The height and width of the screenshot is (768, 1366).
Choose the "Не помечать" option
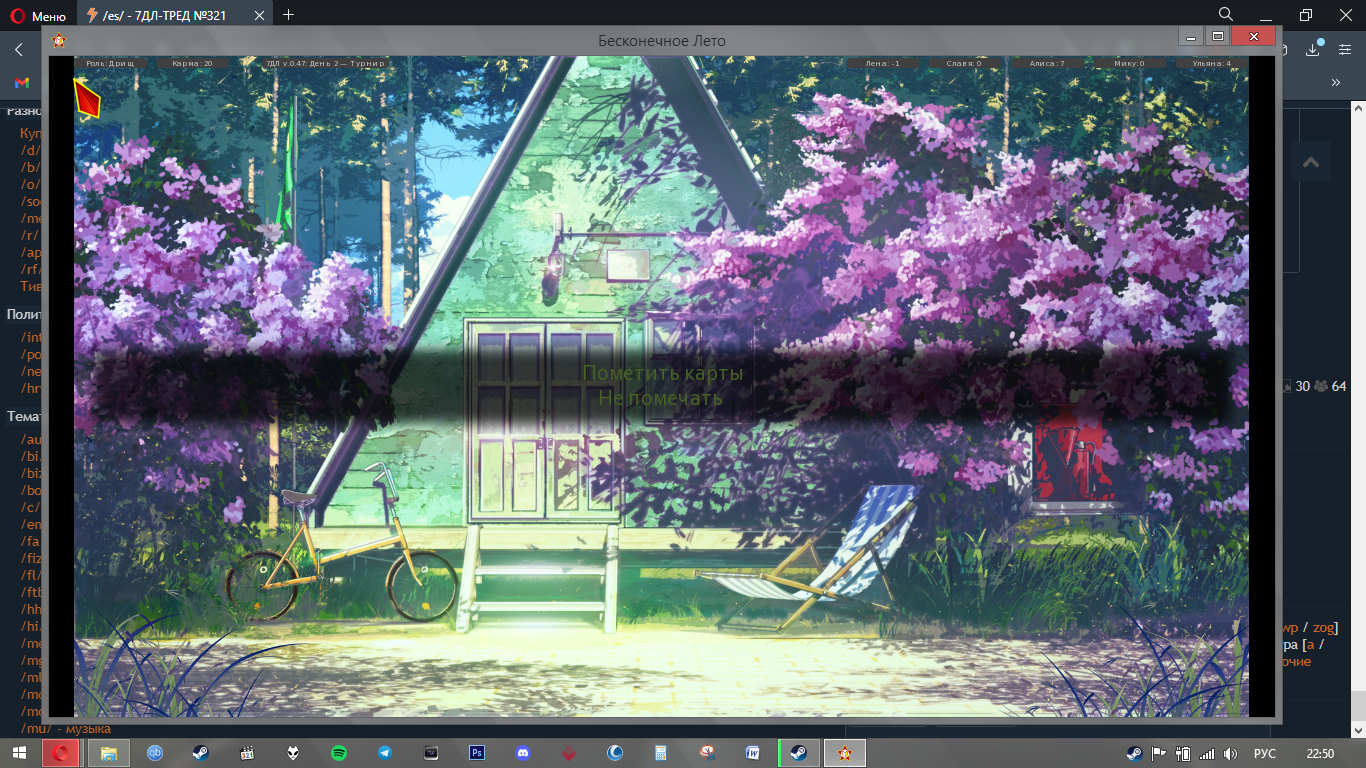tap(660, 398)
